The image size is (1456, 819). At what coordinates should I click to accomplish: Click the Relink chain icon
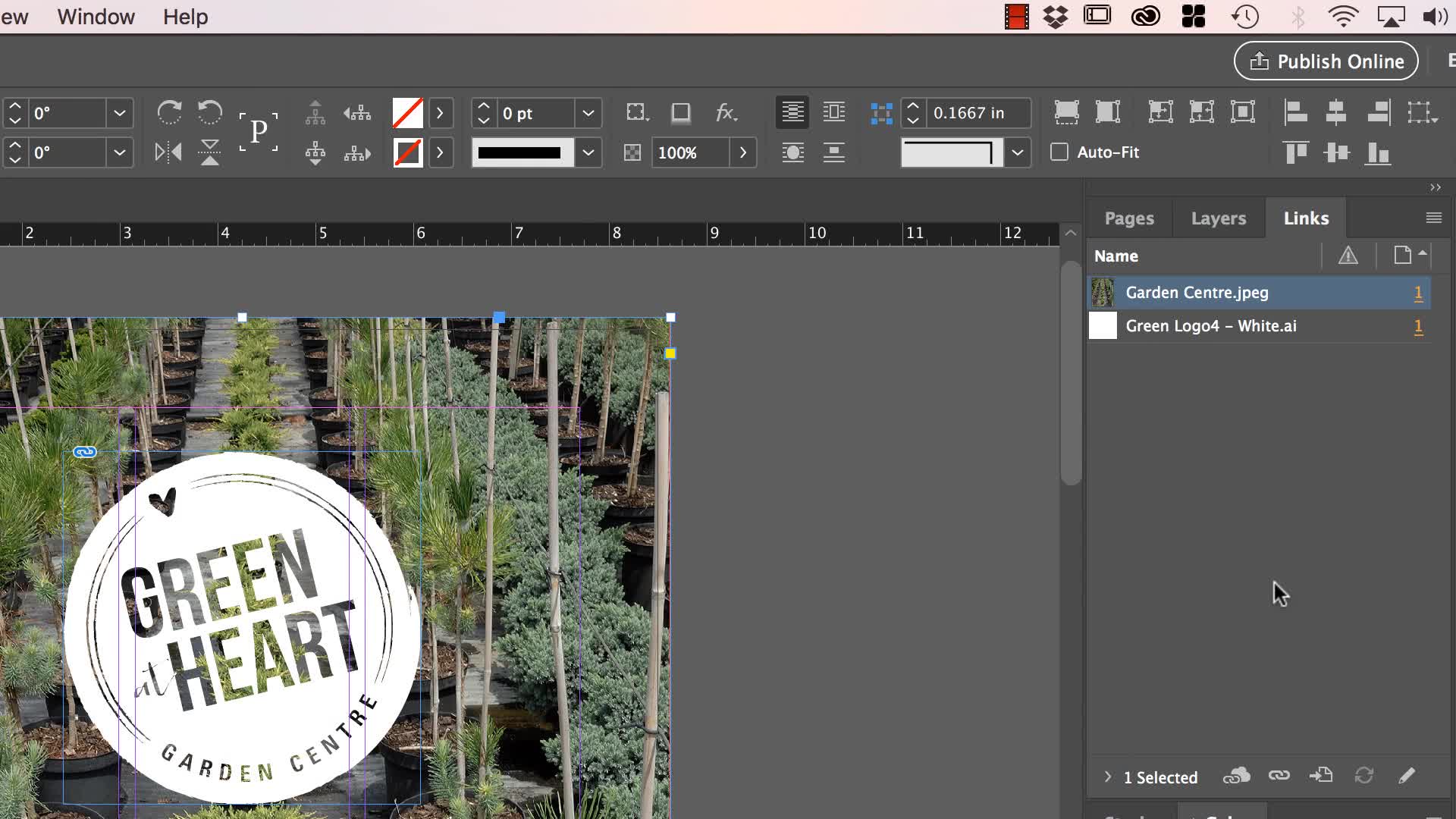coord(1279,775)
